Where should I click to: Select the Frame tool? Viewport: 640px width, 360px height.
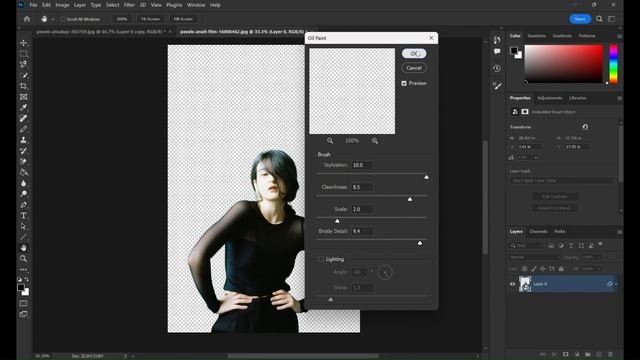[24, 97]
